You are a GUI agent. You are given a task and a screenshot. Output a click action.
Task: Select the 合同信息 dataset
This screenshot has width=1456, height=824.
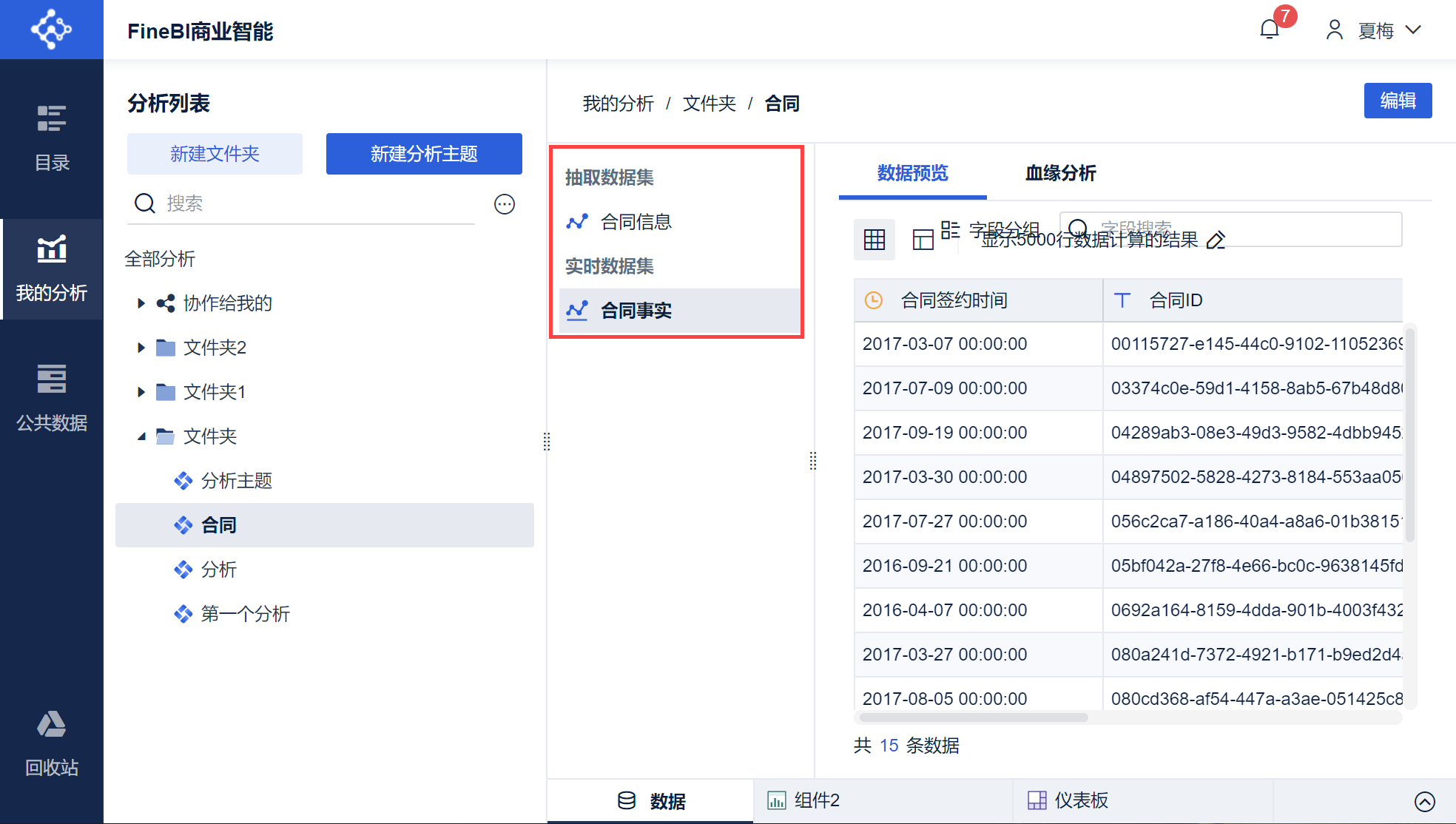point(636,222)
